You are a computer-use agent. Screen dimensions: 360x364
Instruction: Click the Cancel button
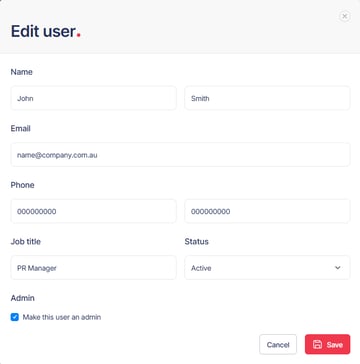pyautogui.click(x=278, y=344)
